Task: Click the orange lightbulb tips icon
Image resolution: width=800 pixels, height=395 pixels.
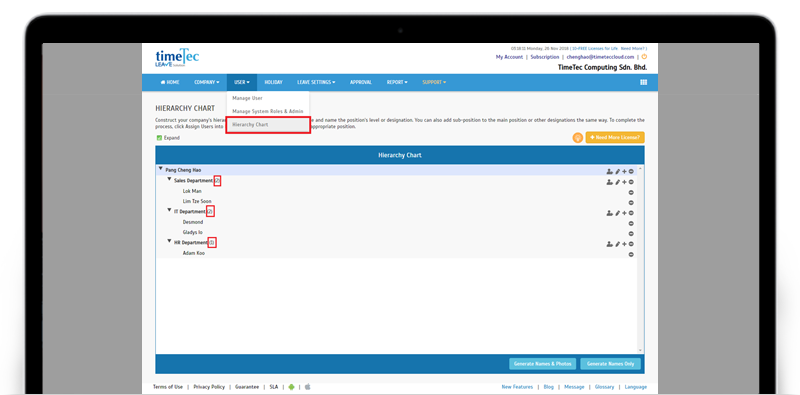Action: [578, 138]
